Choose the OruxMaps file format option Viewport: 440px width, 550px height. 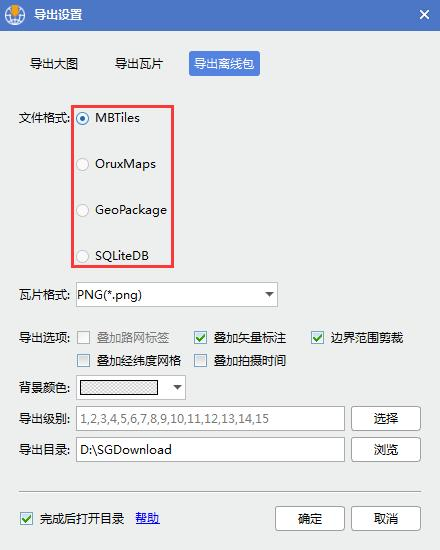82,164
